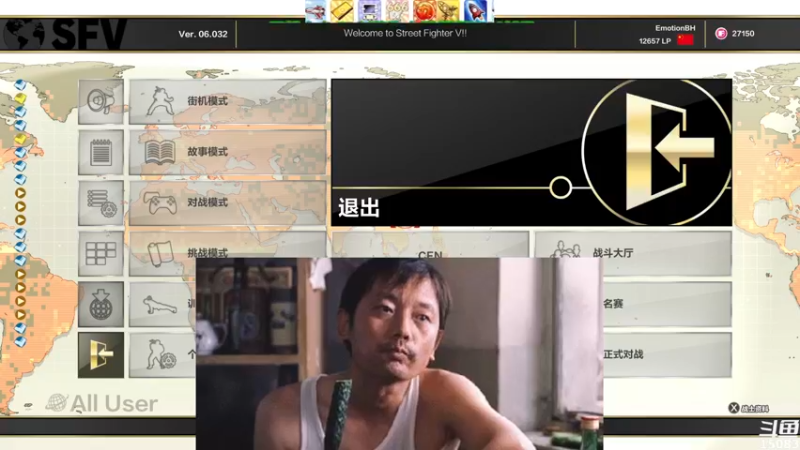Open the notepad icon tile
The height and width of the screenshot is (450, 800).
tap(101, 152)
